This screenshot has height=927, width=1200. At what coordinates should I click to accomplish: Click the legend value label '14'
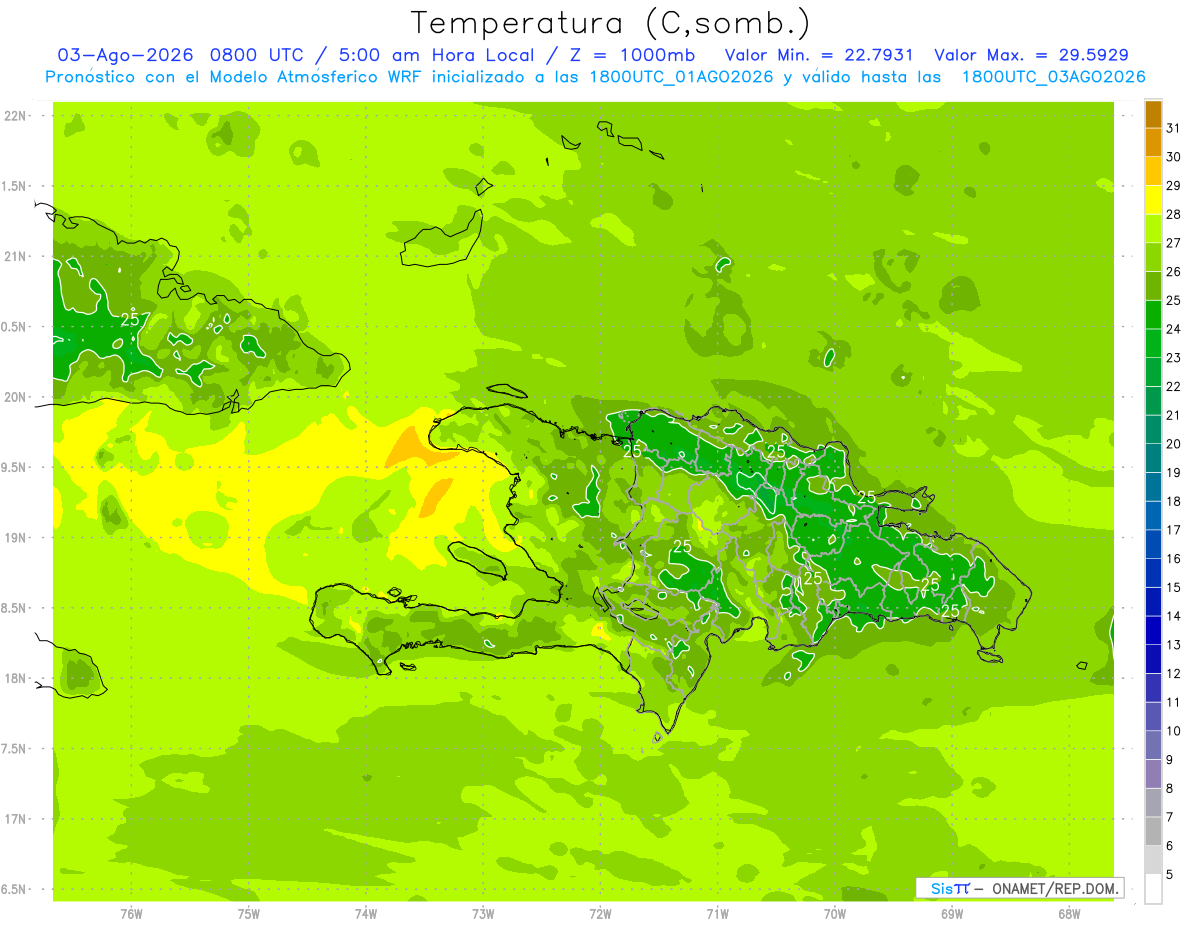pos(1173,616)
